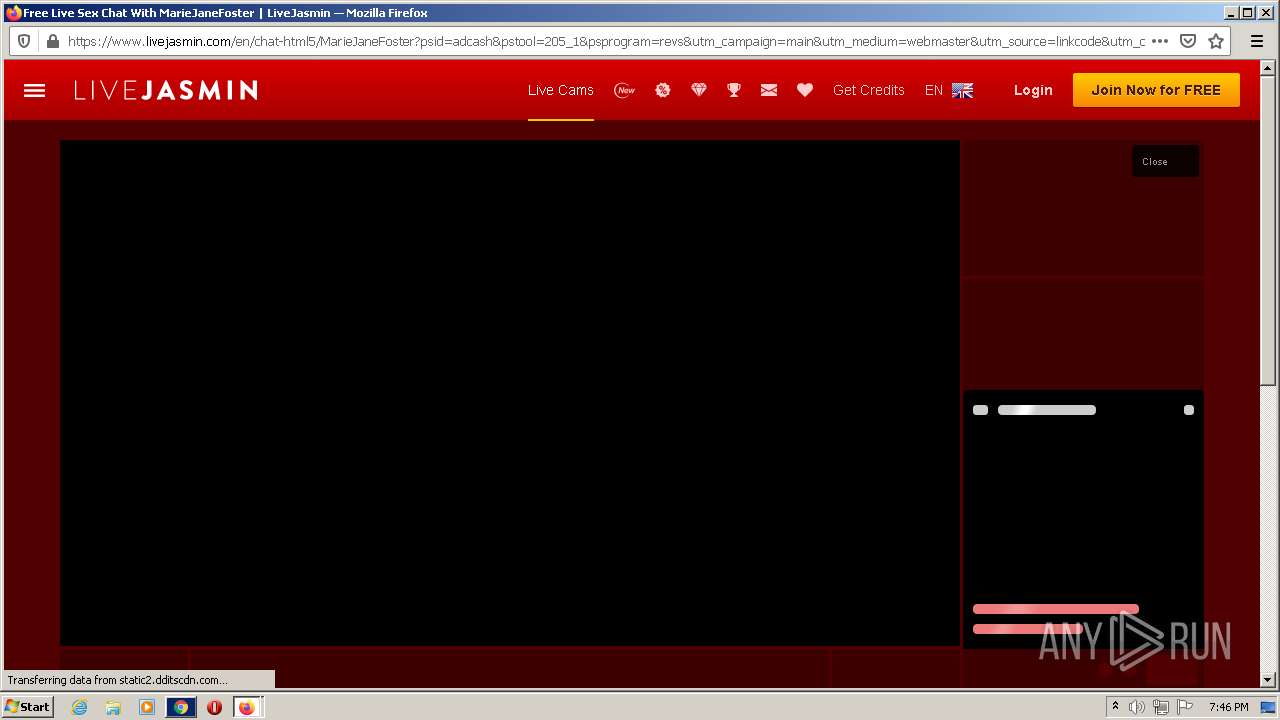Screen dimensions: 1280x720
Task: Switch to Chrome in taskbar
Action: tap(181, 707)
